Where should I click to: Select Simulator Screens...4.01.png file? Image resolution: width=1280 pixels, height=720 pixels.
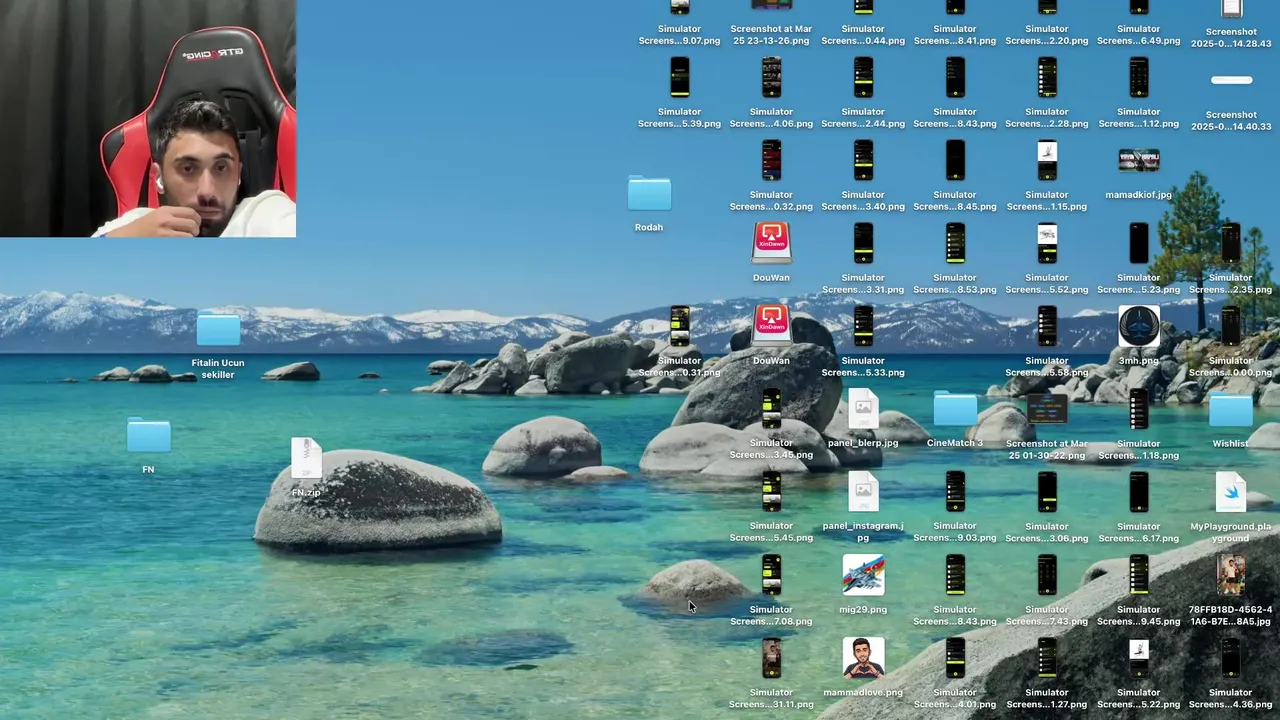point(955,658)
